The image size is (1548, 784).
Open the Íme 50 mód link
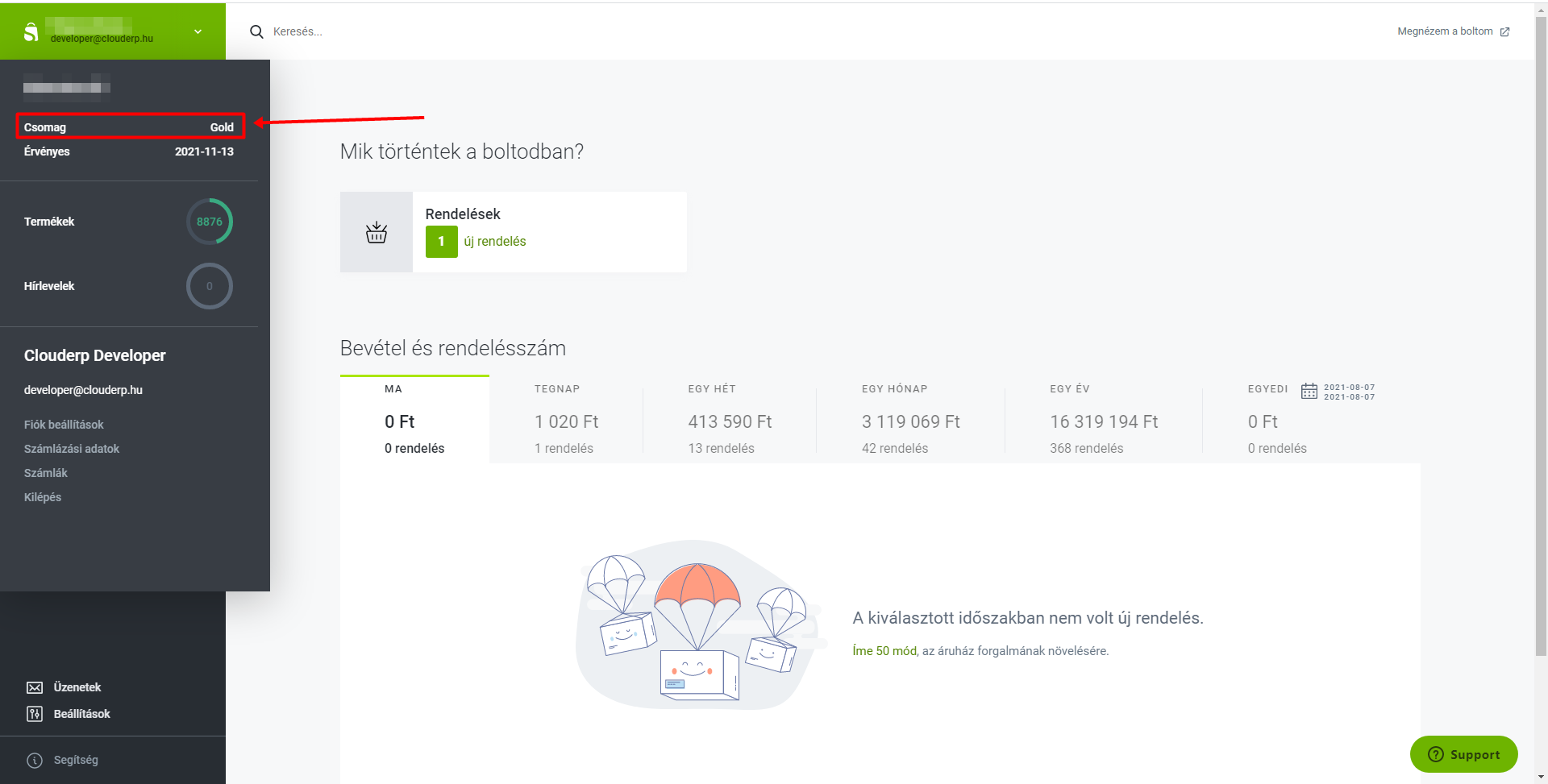884,651
